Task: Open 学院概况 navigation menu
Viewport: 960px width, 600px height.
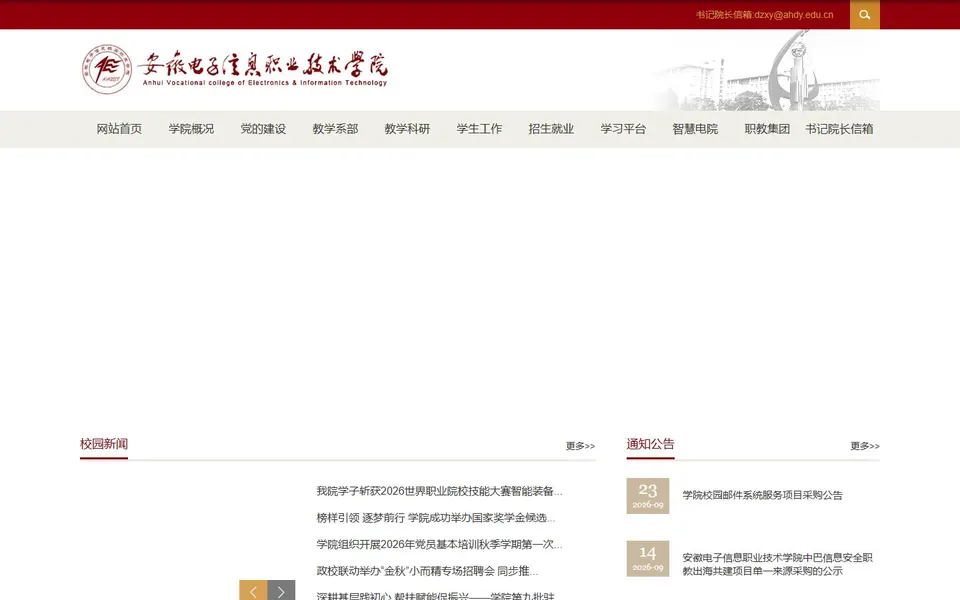Action: [x=191, y=129]
